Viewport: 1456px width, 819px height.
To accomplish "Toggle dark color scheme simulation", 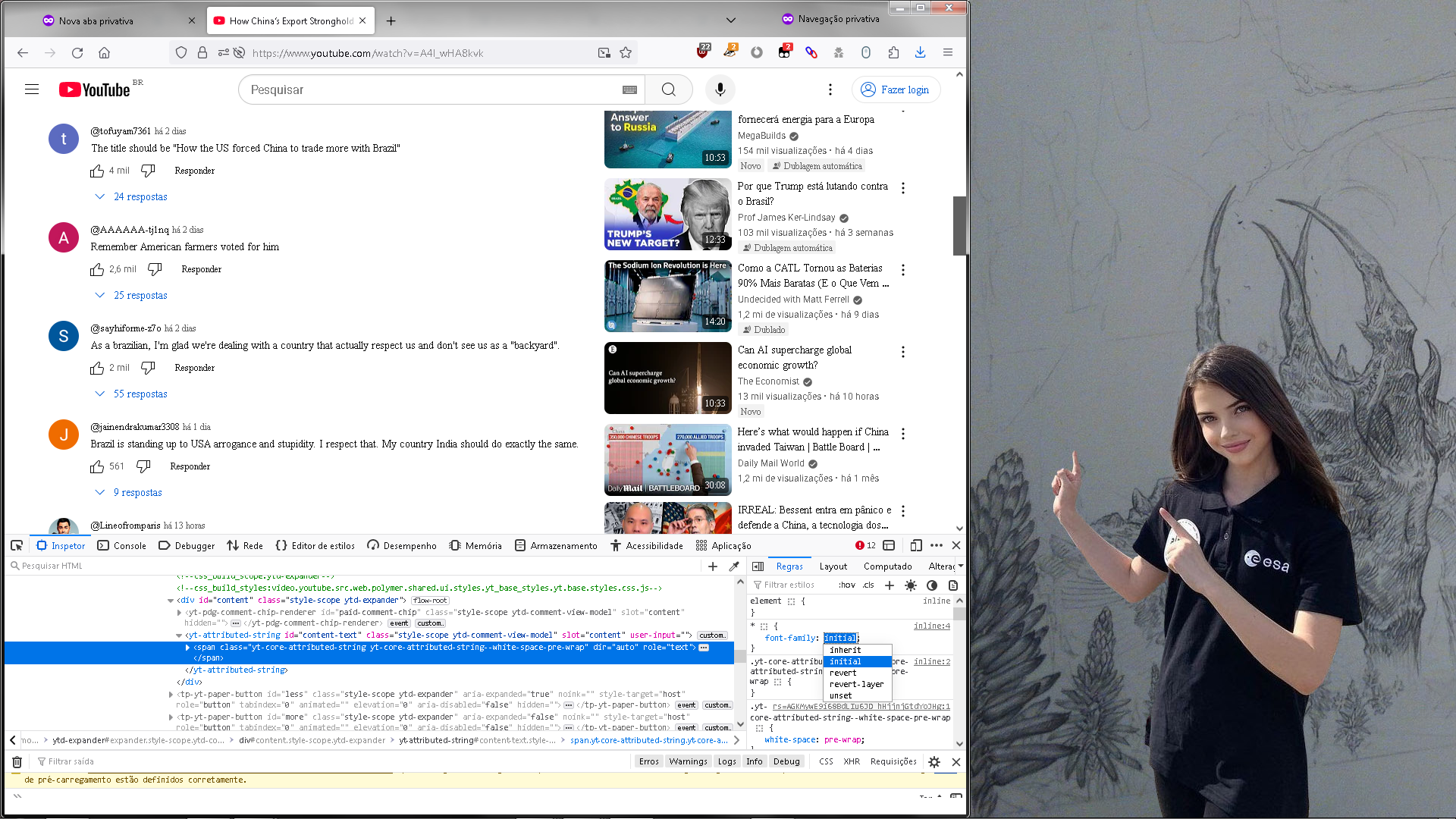I will pos(932,585).
